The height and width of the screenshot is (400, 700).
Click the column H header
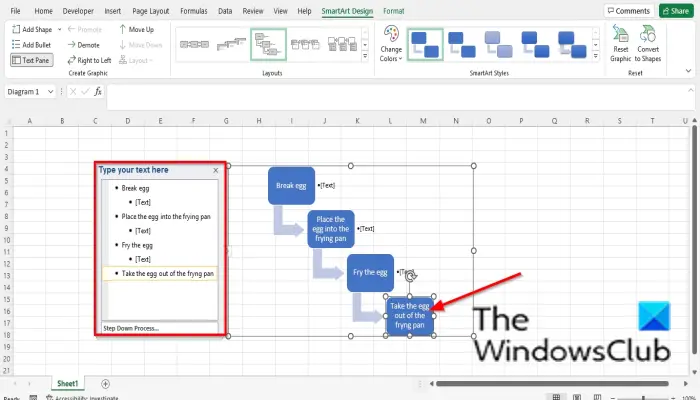pyautogui.click(x=258, y=121)
